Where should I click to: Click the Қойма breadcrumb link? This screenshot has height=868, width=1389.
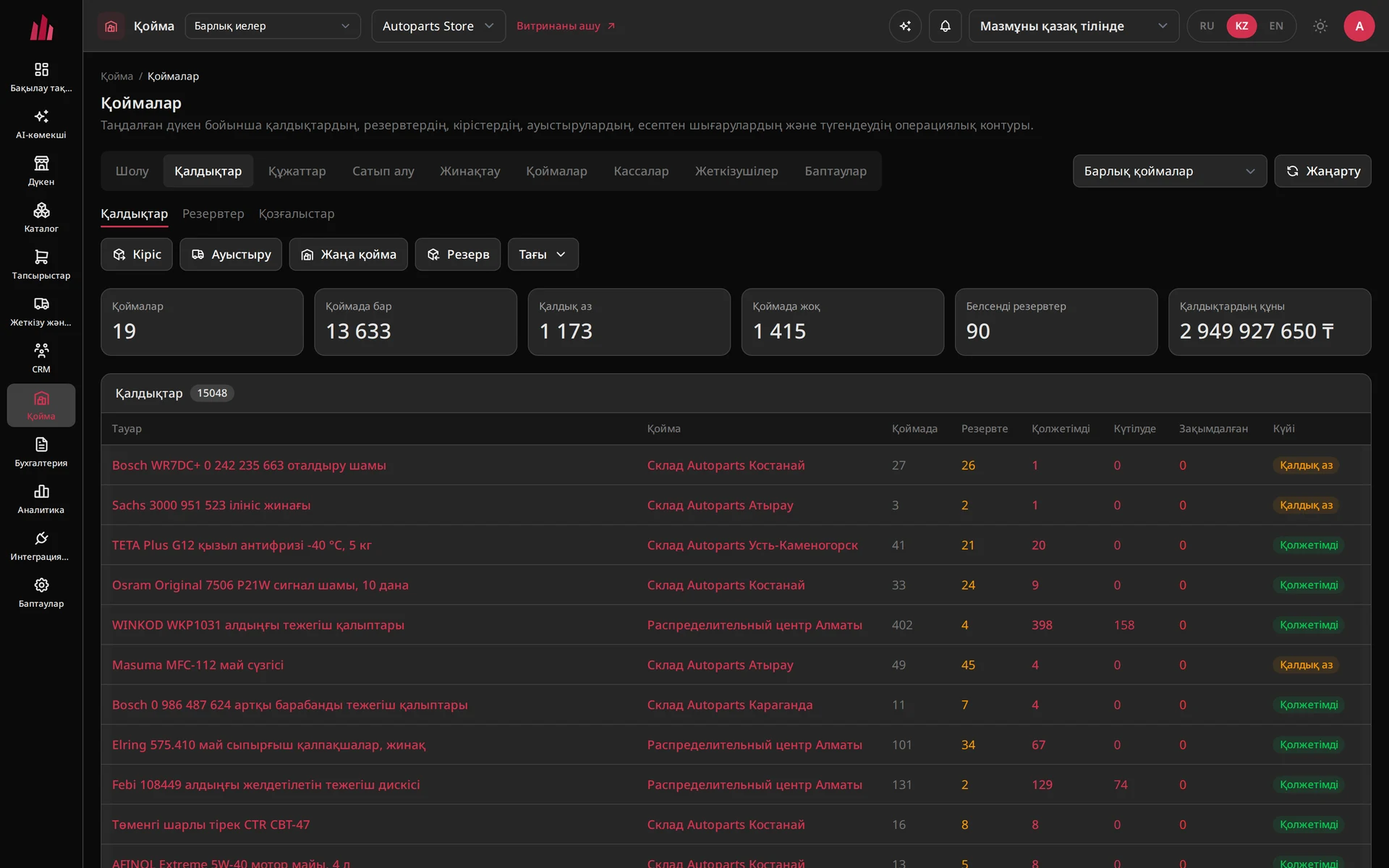116,76
